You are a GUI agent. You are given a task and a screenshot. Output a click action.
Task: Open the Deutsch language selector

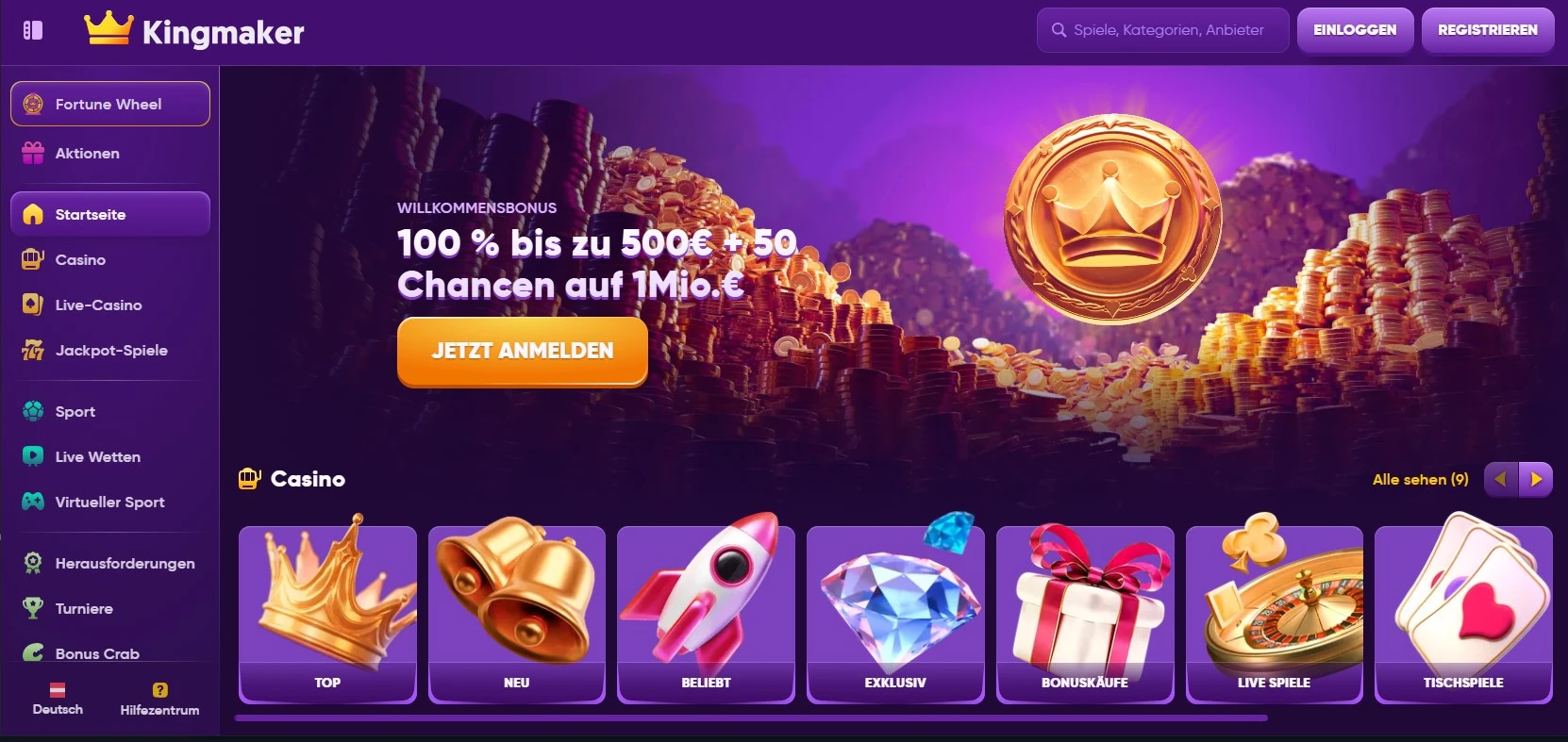58,699
